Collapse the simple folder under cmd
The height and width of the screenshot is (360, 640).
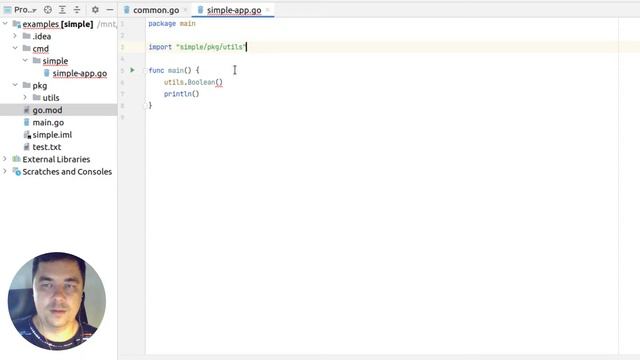click(25, 61)
